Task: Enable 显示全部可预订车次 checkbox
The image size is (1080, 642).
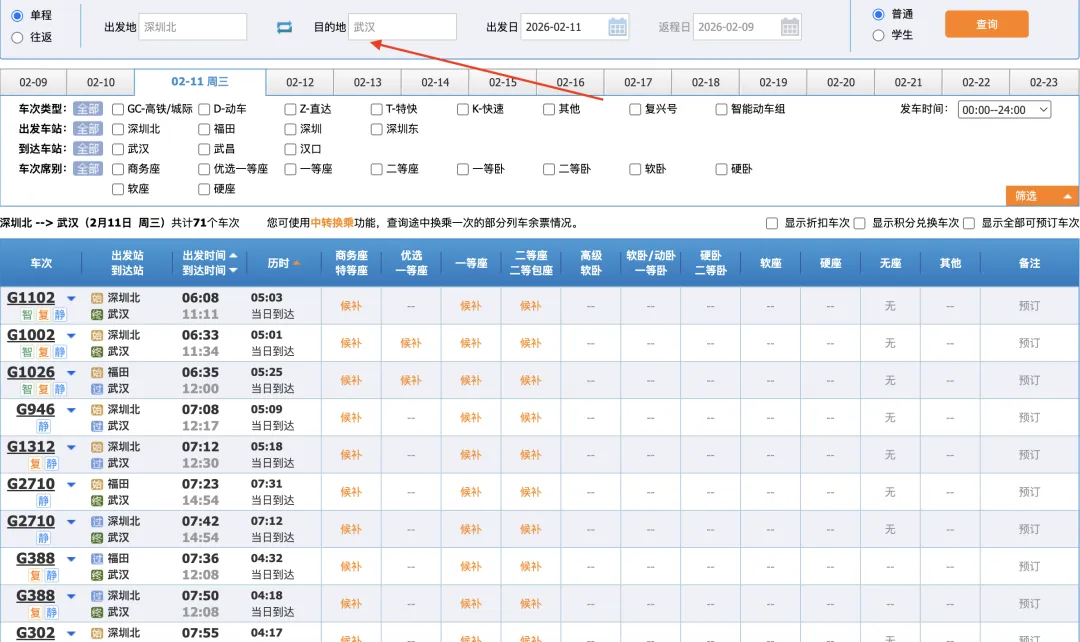Action: coord(970,223)
